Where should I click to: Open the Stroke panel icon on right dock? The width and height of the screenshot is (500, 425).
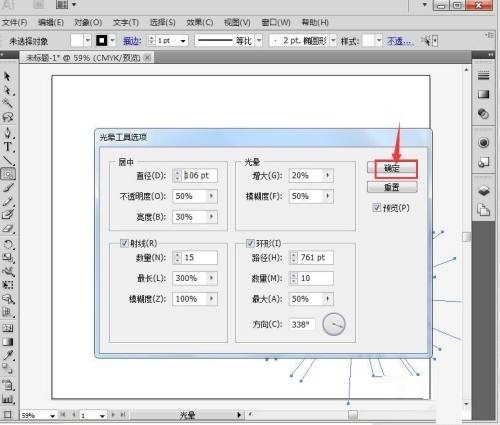pos(483,76)
